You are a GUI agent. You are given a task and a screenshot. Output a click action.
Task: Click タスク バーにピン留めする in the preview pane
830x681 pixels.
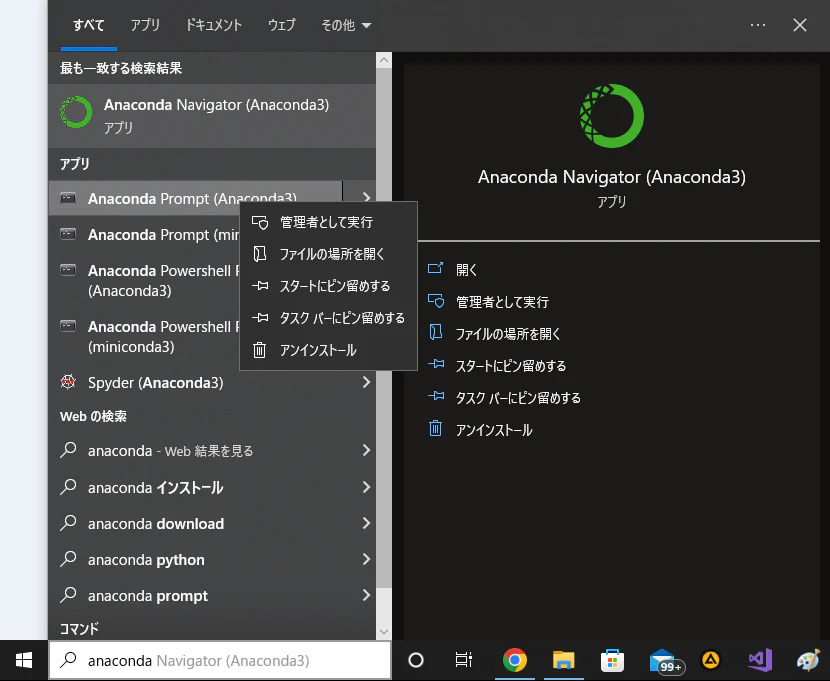[x=518, y=398]
